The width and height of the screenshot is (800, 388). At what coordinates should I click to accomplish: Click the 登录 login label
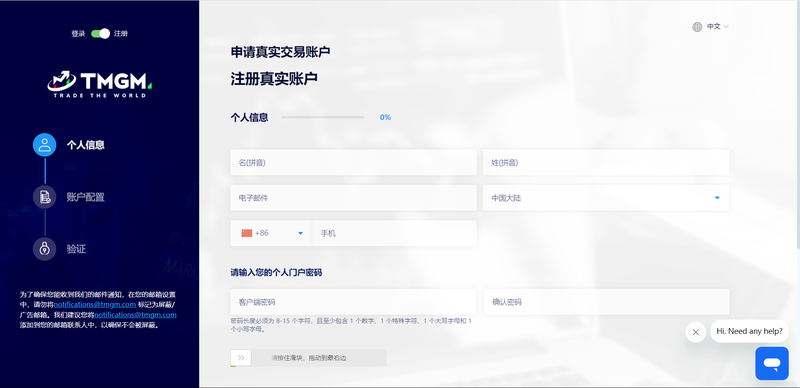click(x=78, y=34)
